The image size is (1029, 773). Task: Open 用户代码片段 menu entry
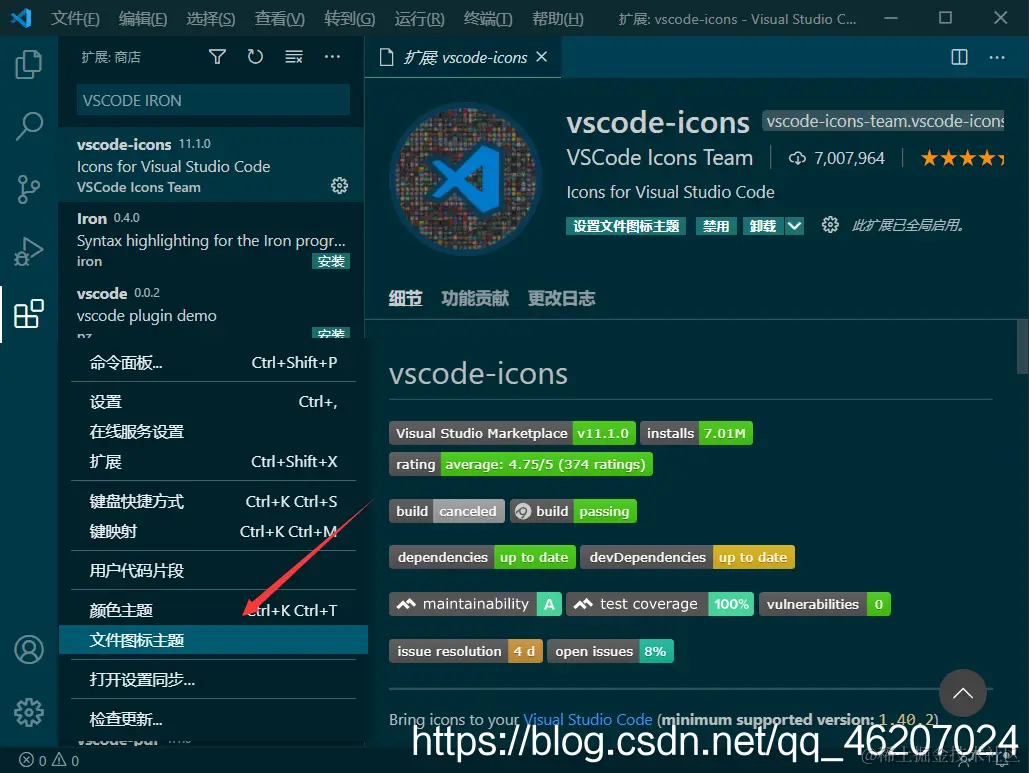tap(213, 571)
